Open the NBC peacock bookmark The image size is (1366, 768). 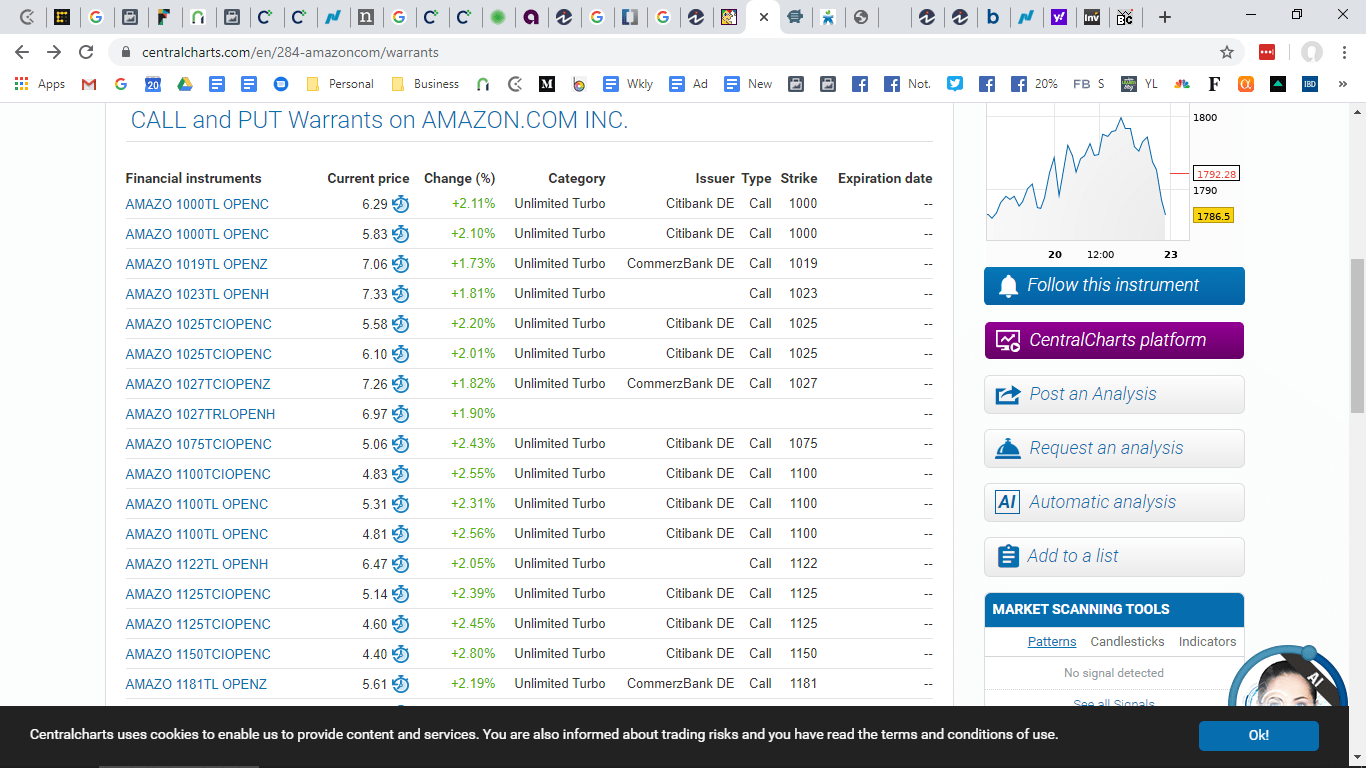(x=1182, y=84)
